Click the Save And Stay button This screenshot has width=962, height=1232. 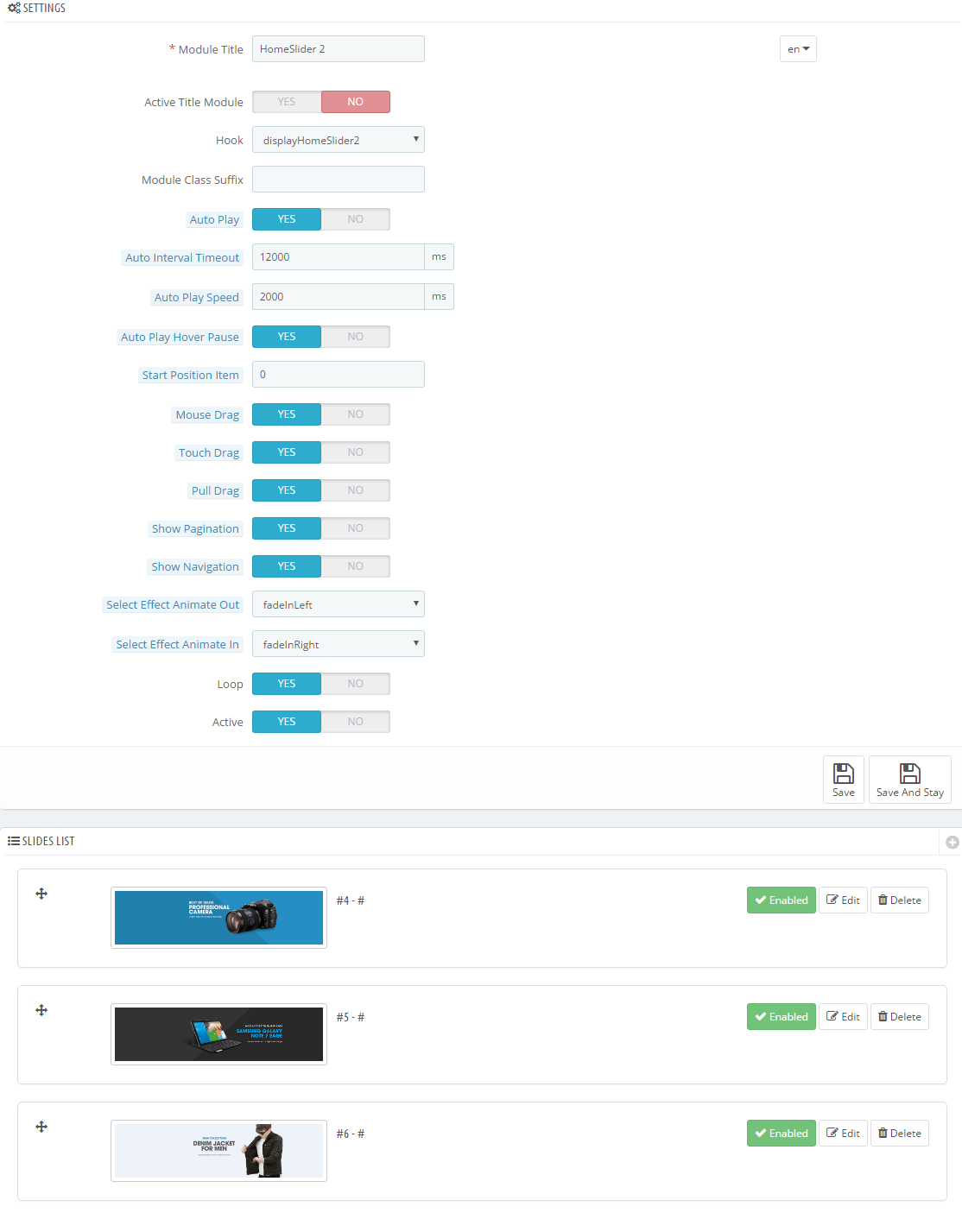(x=910, y=780)
